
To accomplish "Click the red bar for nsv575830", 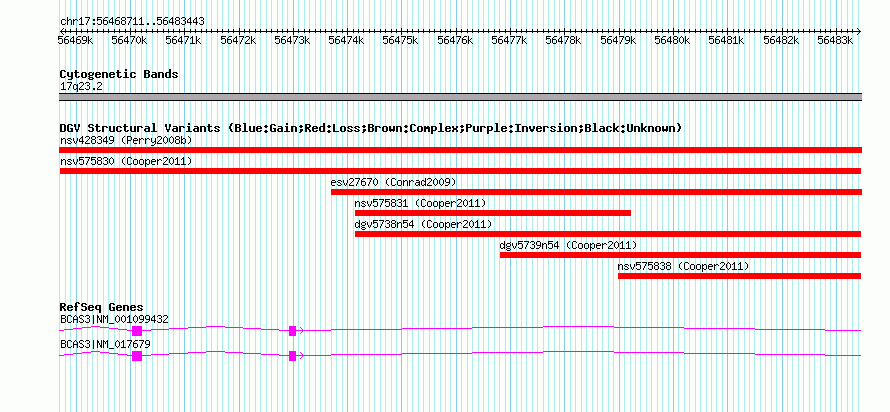I will [x=460, y=171].
